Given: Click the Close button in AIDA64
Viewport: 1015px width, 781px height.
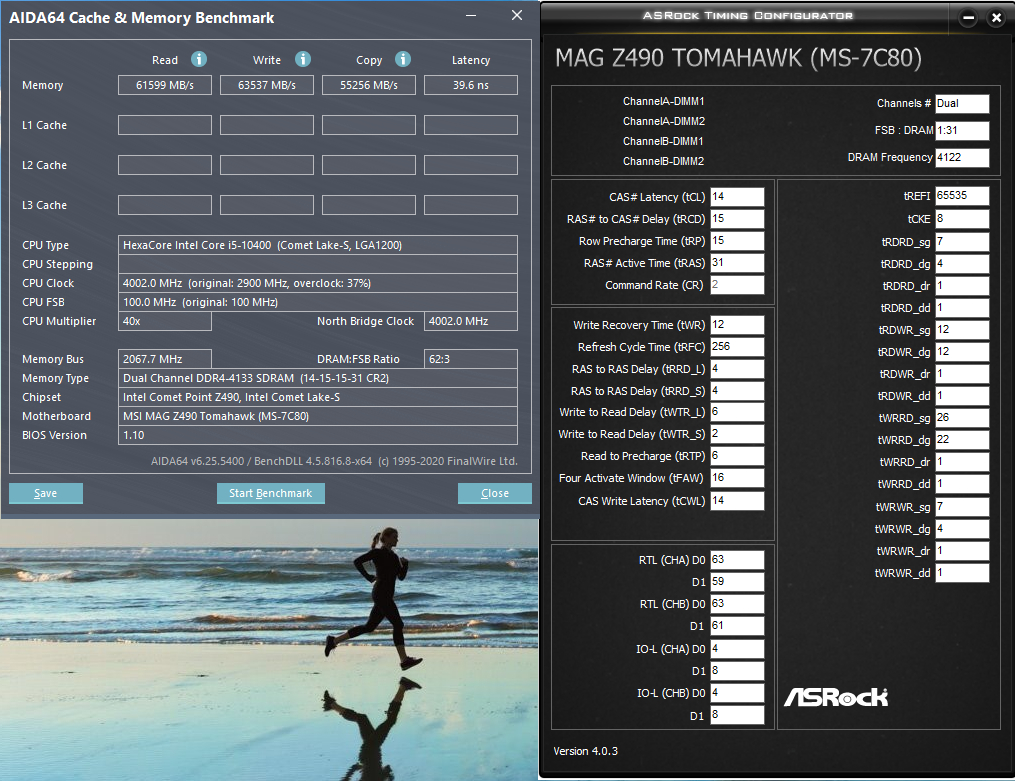Looking at the screenshot, I should 495,493.
